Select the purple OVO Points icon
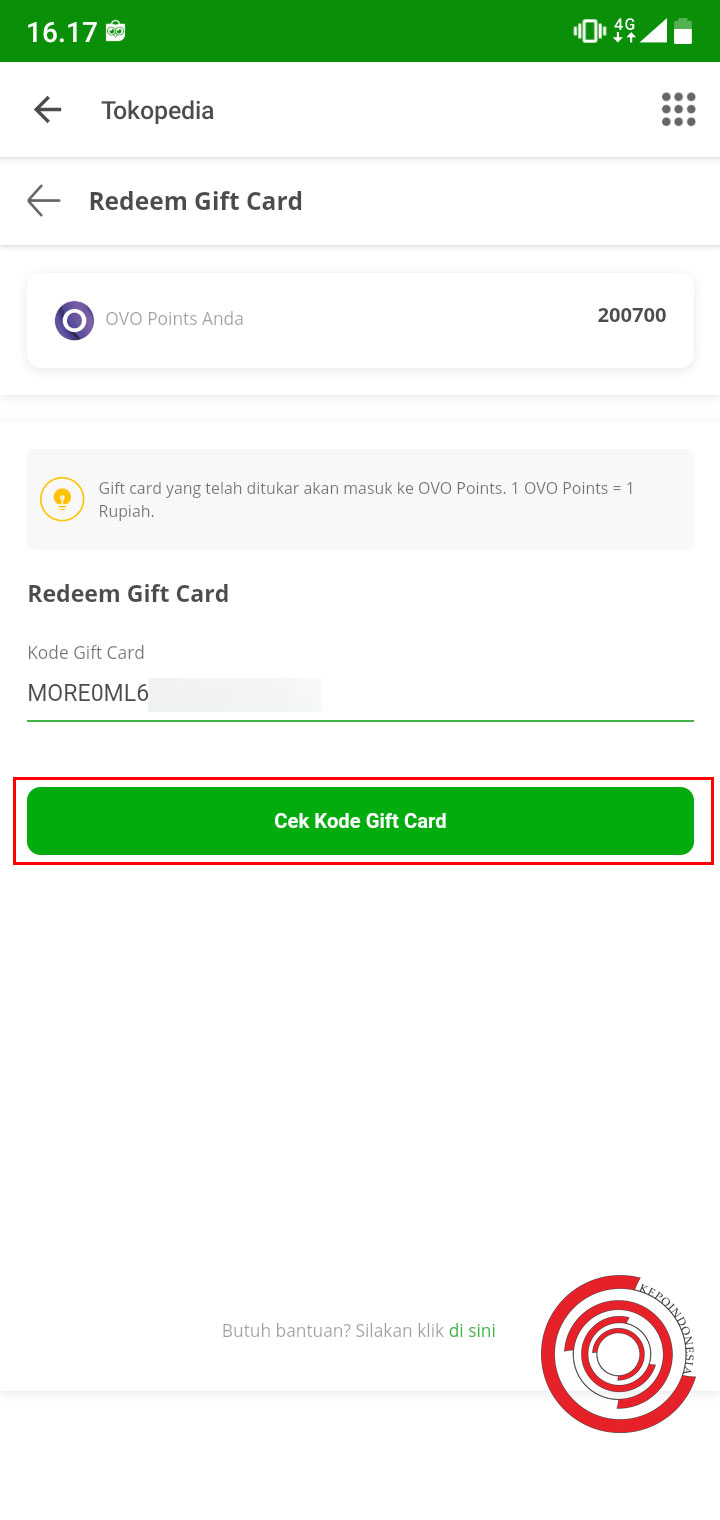Image resolution: width=720 pixels, height=1520 pixels. [x=74, y=320]
